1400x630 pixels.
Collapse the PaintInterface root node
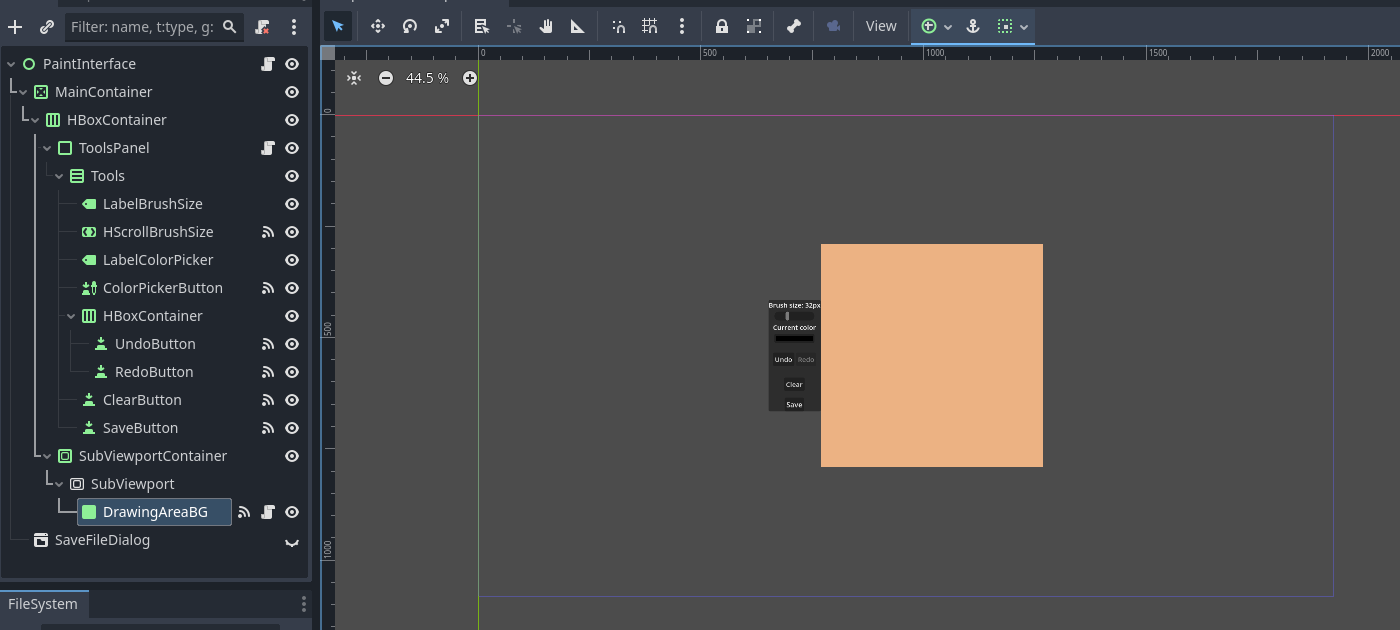[x=11, y=64]
